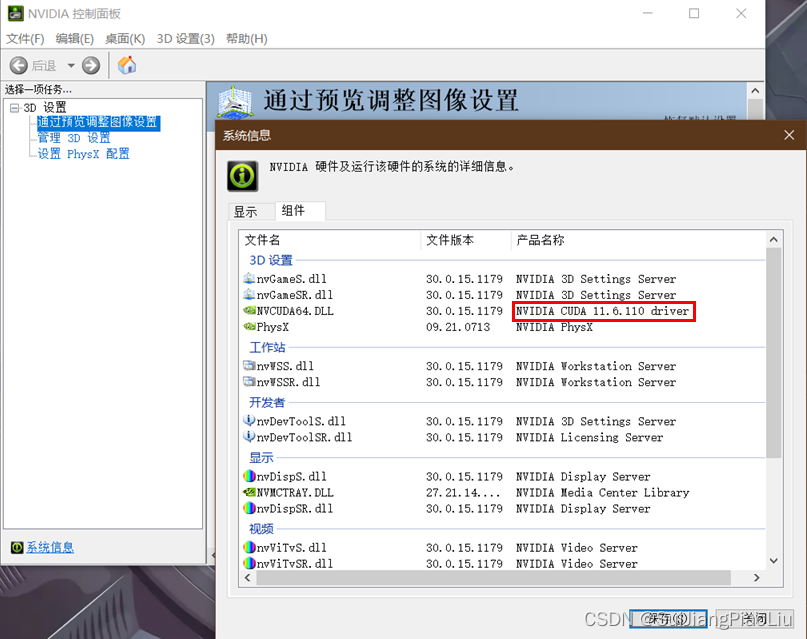Click down arrow of component list scrollbar
Viewport: 807px width, 639px height.
(x=773, y=561)
